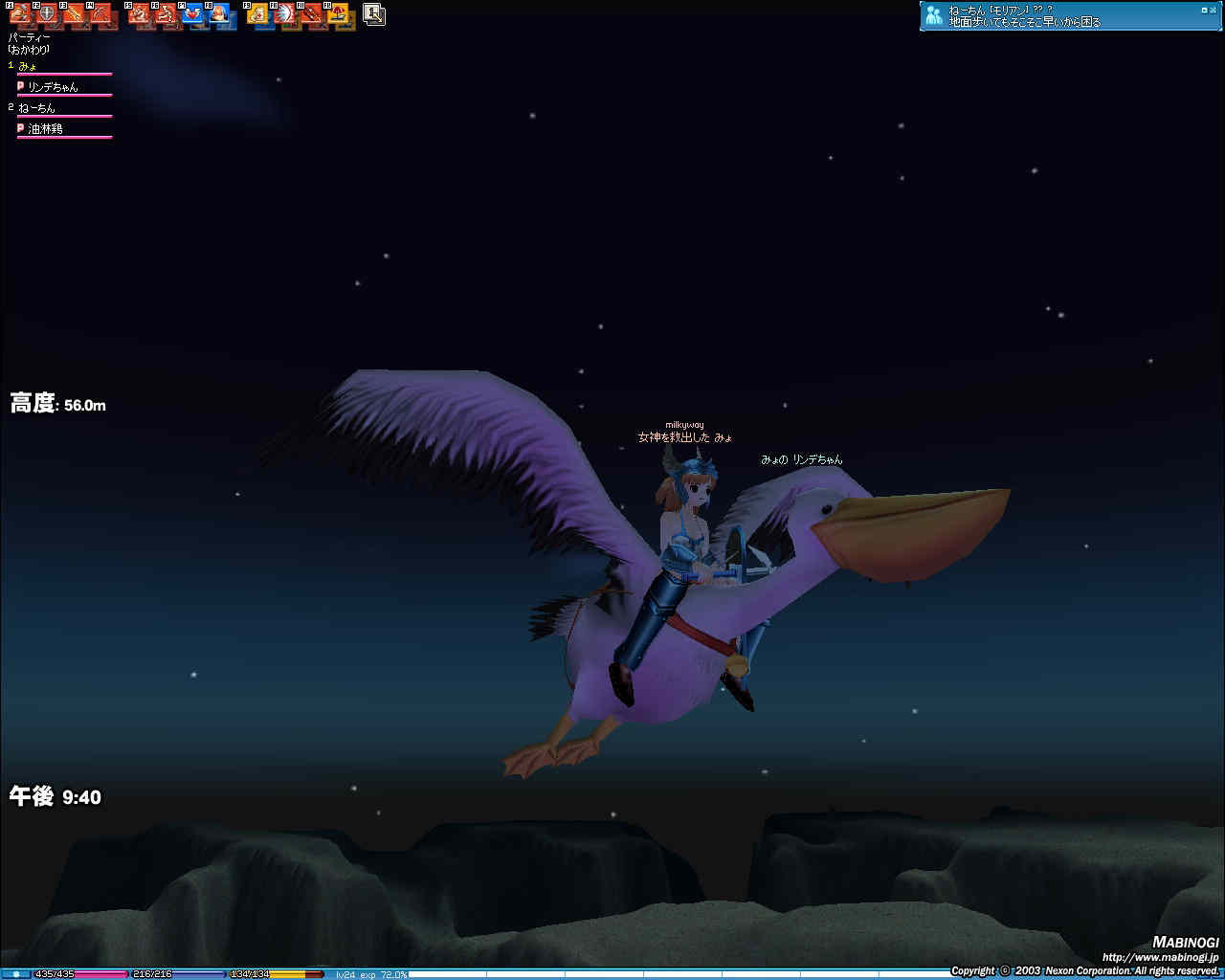Select the beach umbrella rest skill icon
The image size is (1225, 980).
[x=338, y=15]
